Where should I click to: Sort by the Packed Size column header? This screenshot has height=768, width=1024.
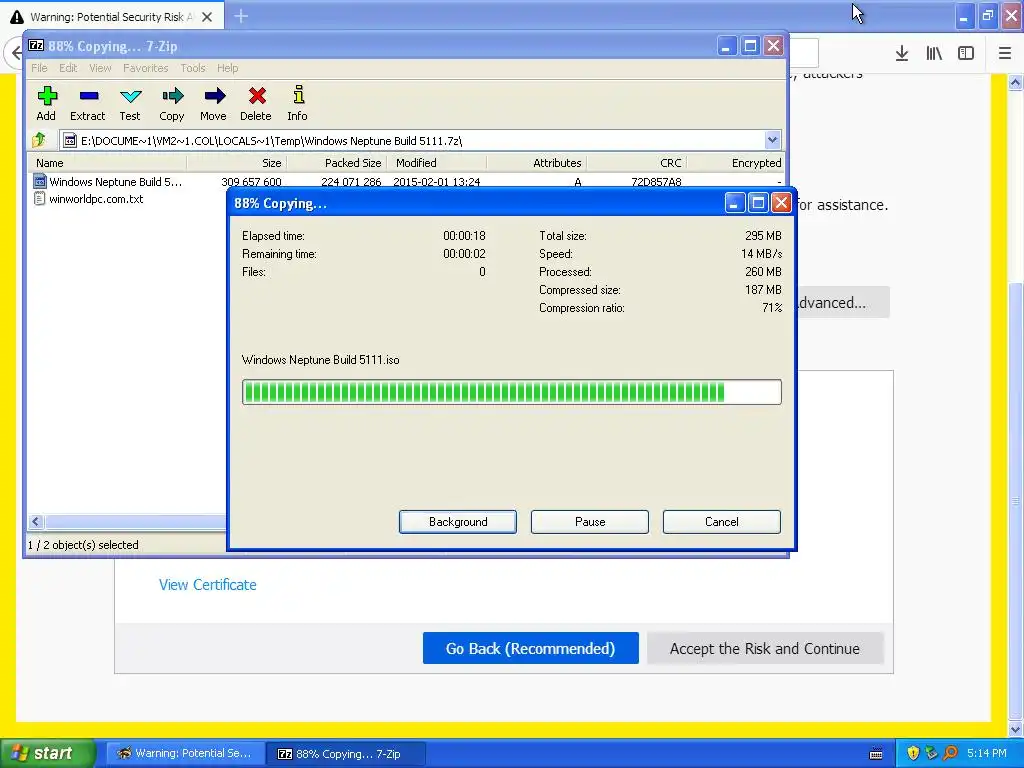click(x=336, y=163)
